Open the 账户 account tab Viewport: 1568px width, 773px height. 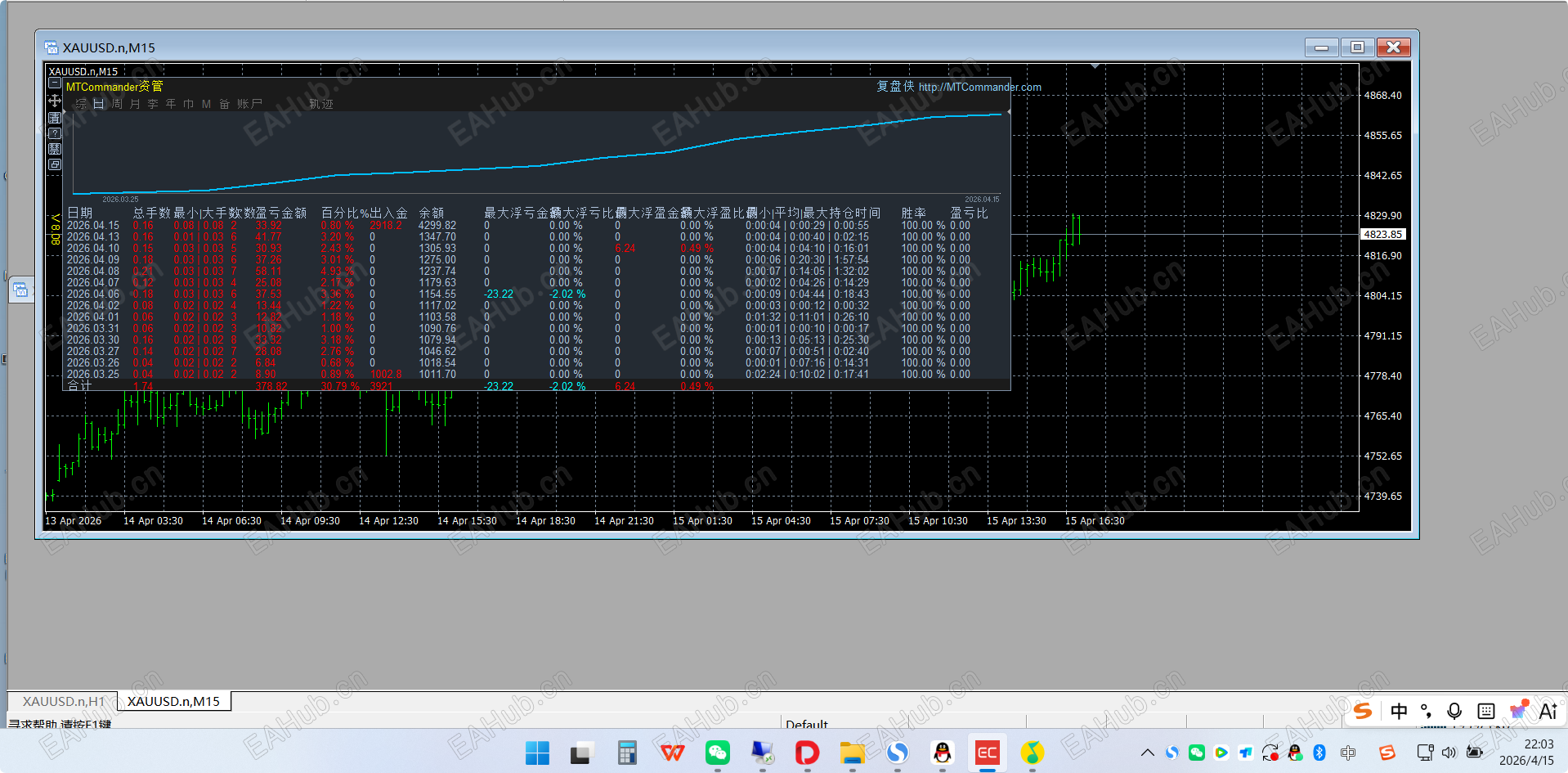[x=250, y=104]
